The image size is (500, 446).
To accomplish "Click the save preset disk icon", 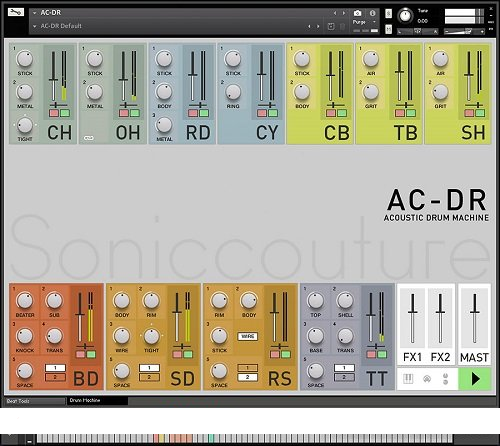I will pyautogui.click(x=331, y=26).
